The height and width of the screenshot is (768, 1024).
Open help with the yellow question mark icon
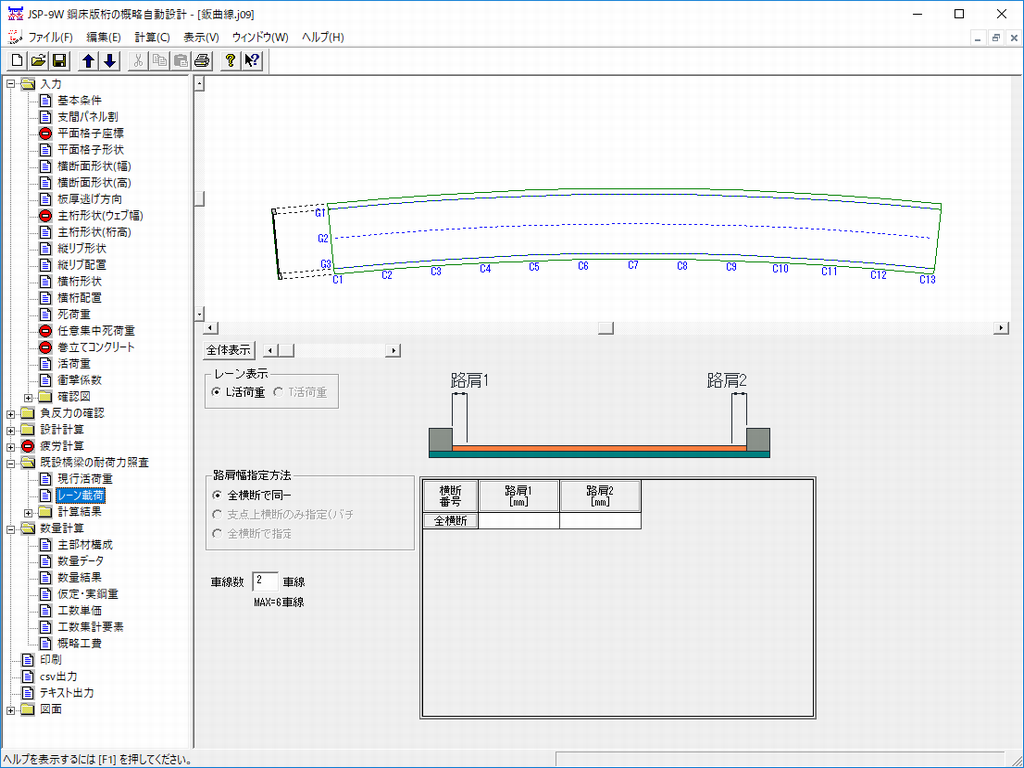coord(230,60)
